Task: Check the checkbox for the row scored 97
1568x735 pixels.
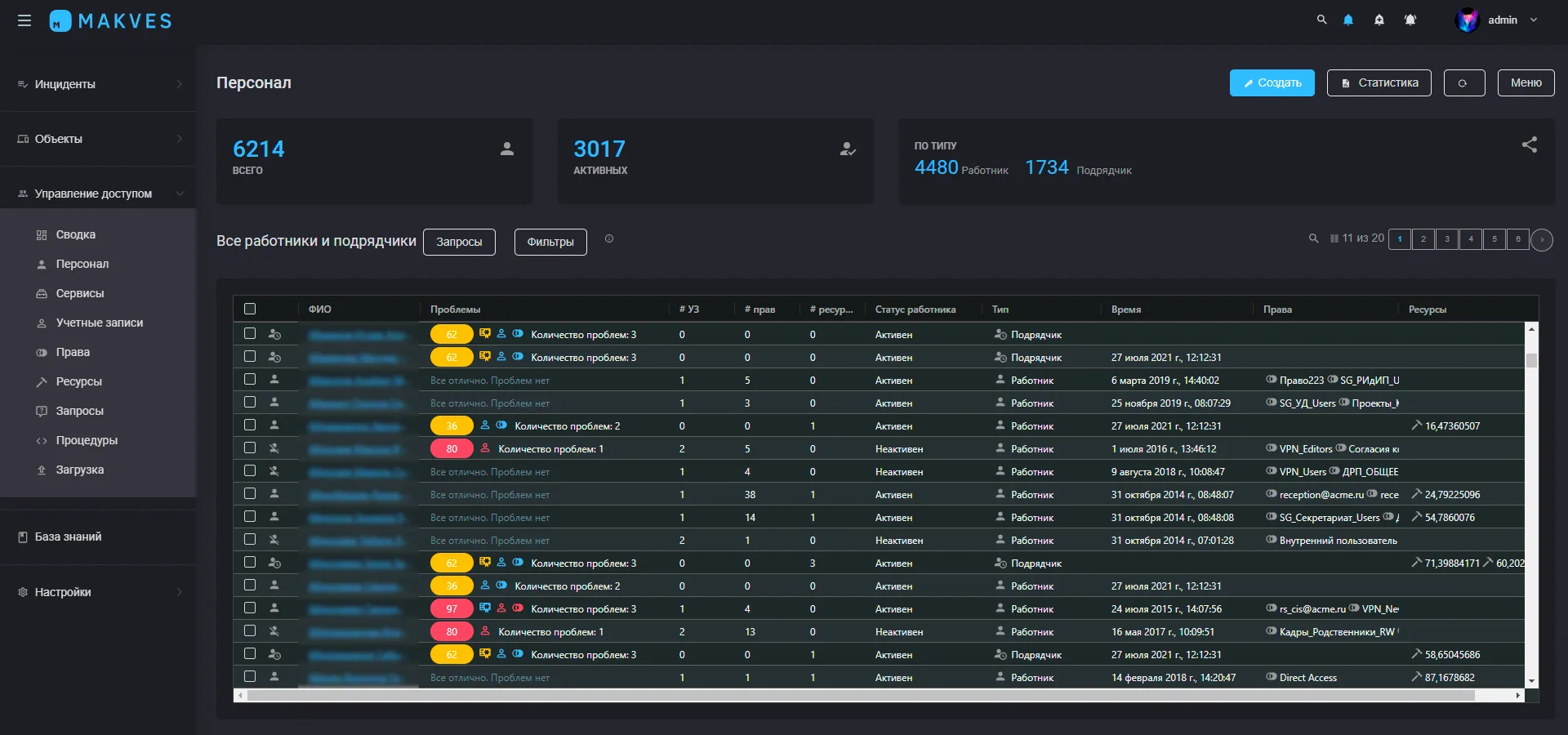Action: tap(250, 608)
